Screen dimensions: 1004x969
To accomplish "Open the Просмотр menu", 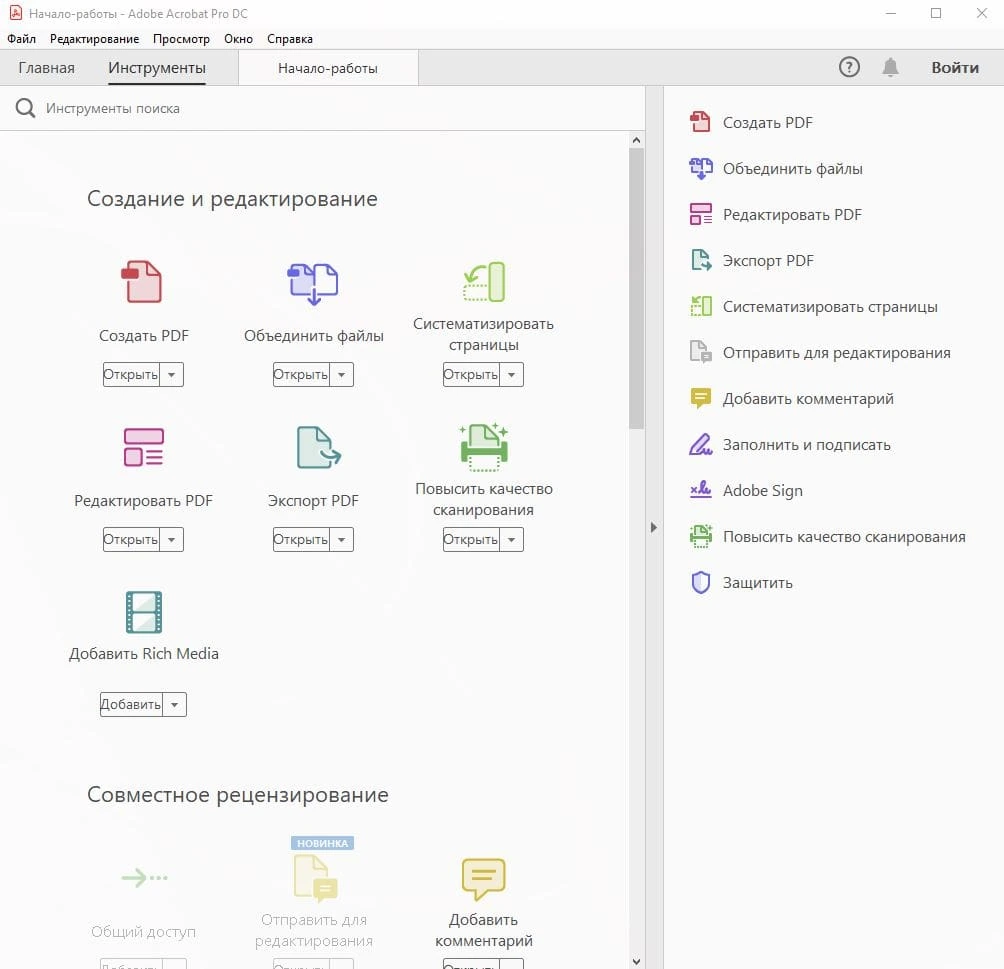I will [x=181, y=38].
